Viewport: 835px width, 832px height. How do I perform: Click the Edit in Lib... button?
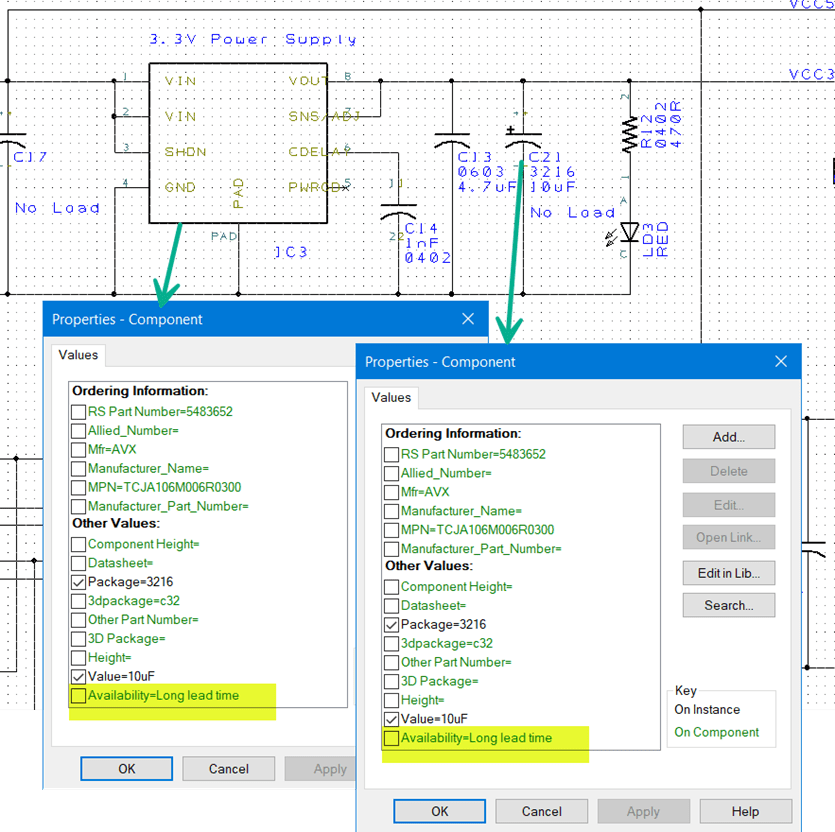[728, 573]
